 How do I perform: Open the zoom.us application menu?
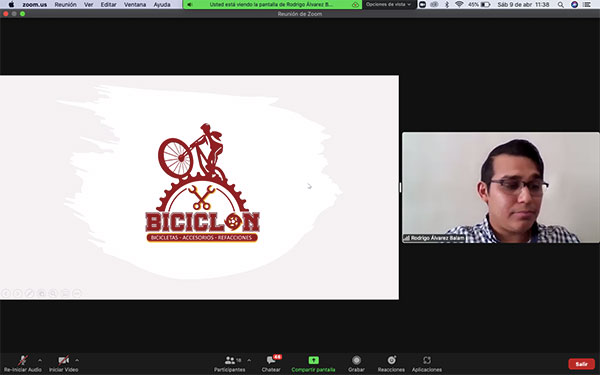[x=34, y=5]
